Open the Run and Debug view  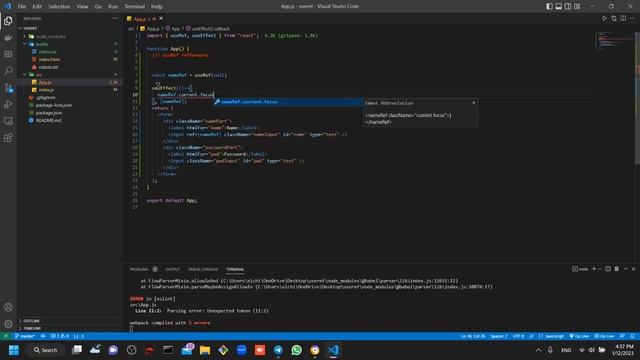coord(8,104)
